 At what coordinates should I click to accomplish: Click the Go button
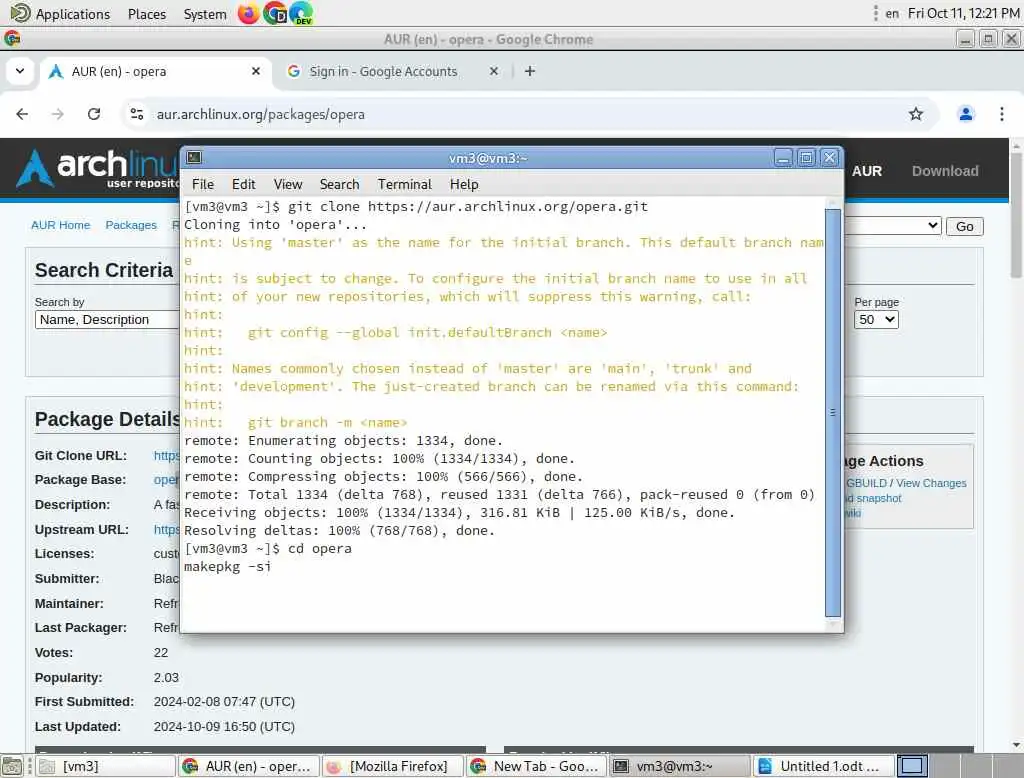point(965,226)
